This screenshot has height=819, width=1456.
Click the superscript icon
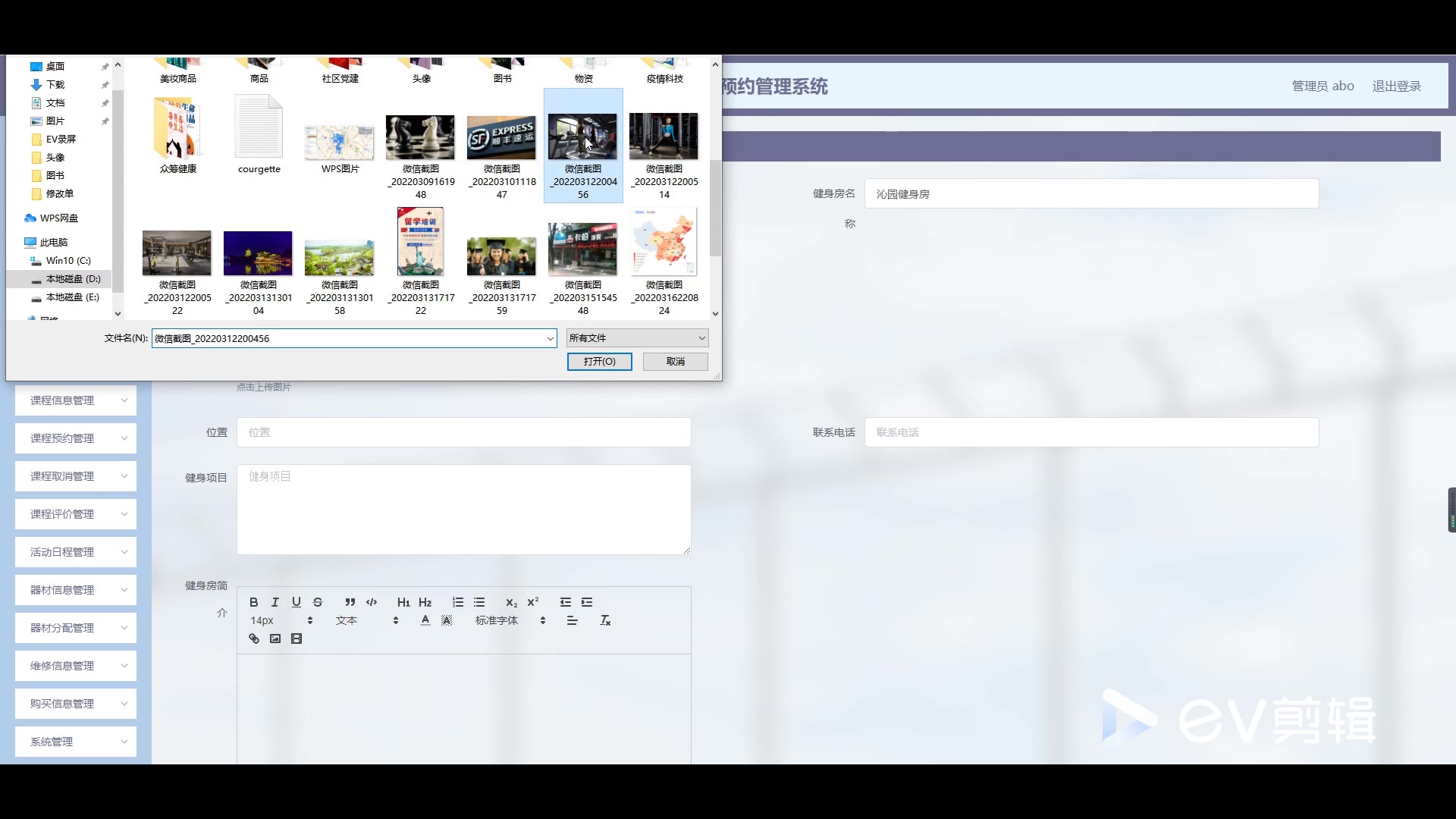click(x=533, y=602)
